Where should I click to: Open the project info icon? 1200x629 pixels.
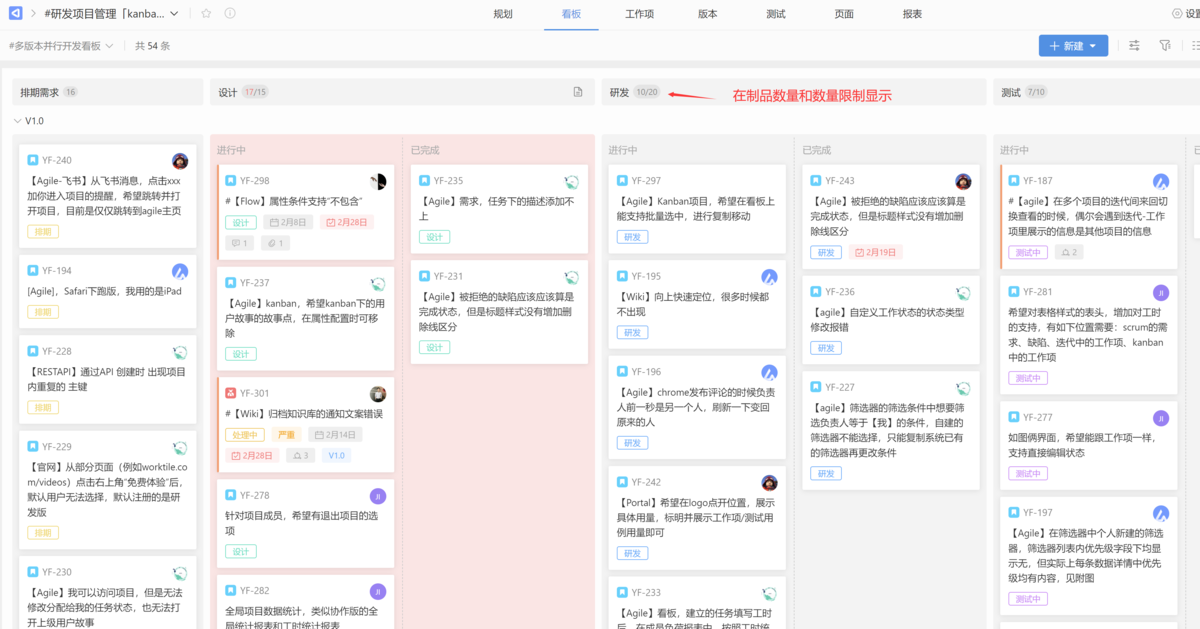[x=230, y=14]
